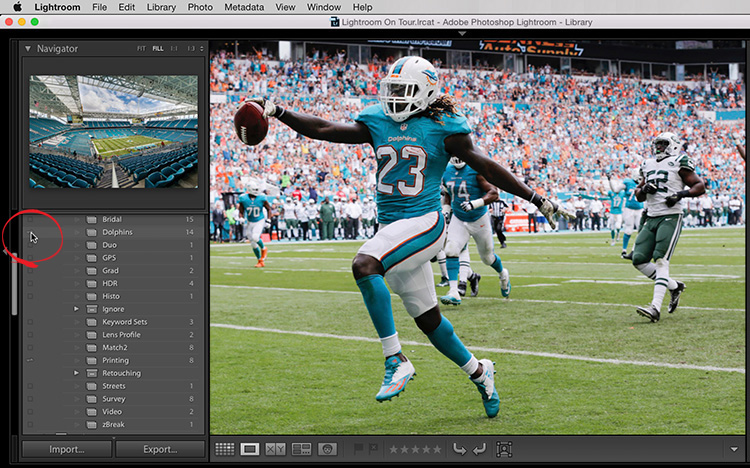Toggle sync checkbox for GPS collection
Screen dimensions: 750x468
pyautogui.click(x=30, y=258)
